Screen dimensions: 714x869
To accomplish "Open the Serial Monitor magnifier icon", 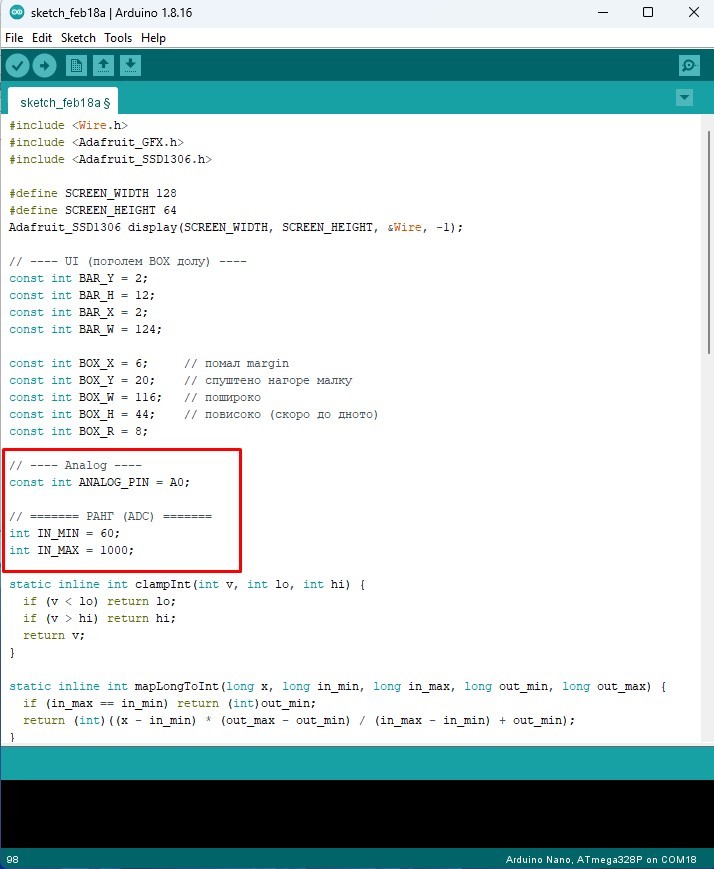I will (688, 66).
